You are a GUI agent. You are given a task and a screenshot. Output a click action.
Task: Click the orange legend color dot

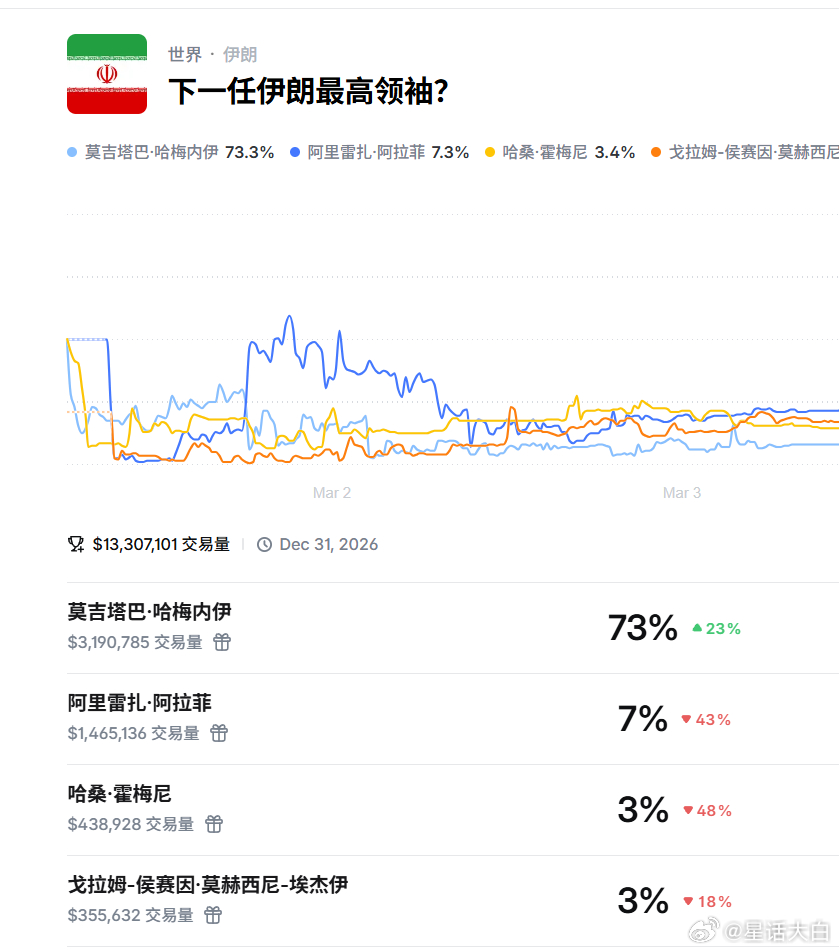tap(656, 153)
